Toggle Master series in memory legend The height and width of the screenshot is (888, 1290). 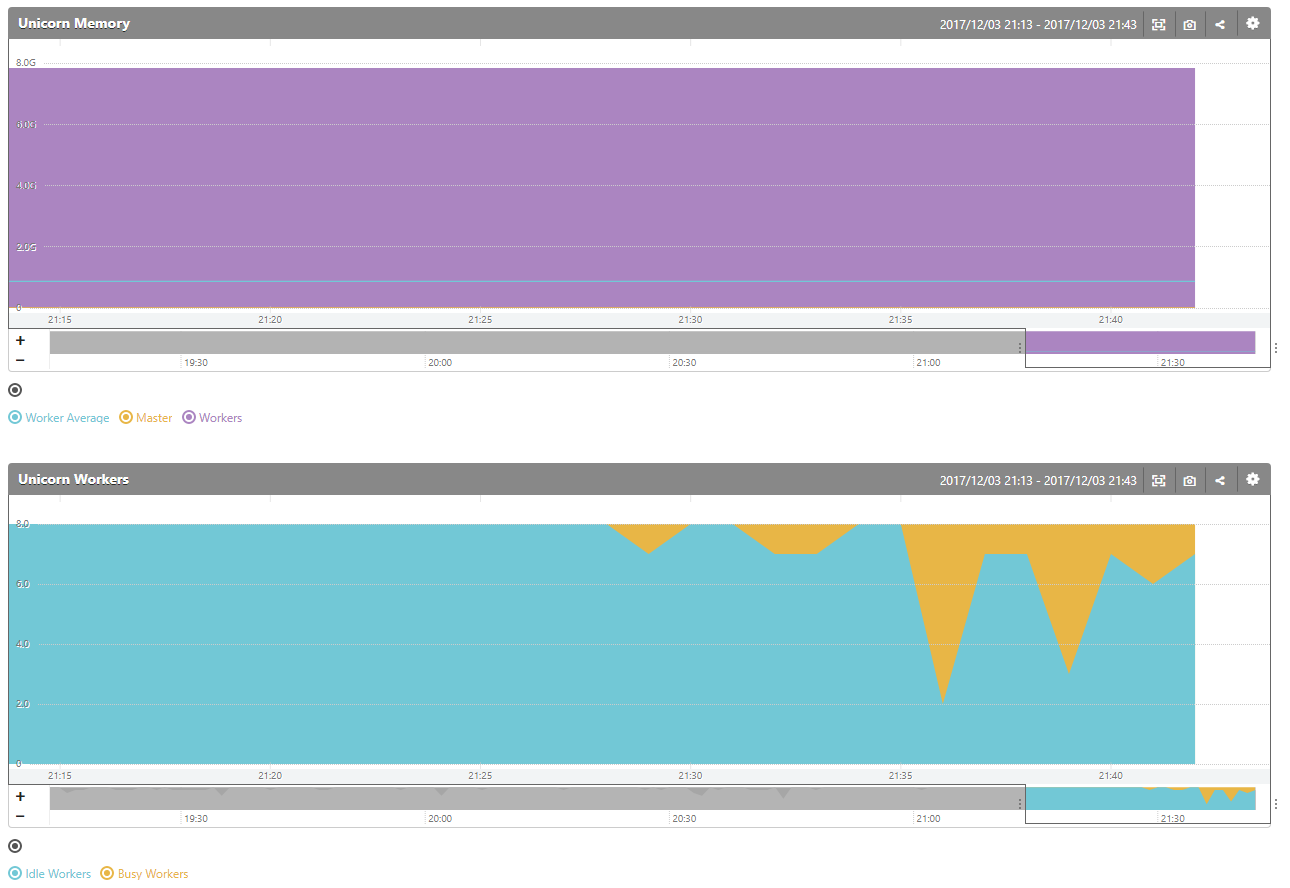(146, 418)
